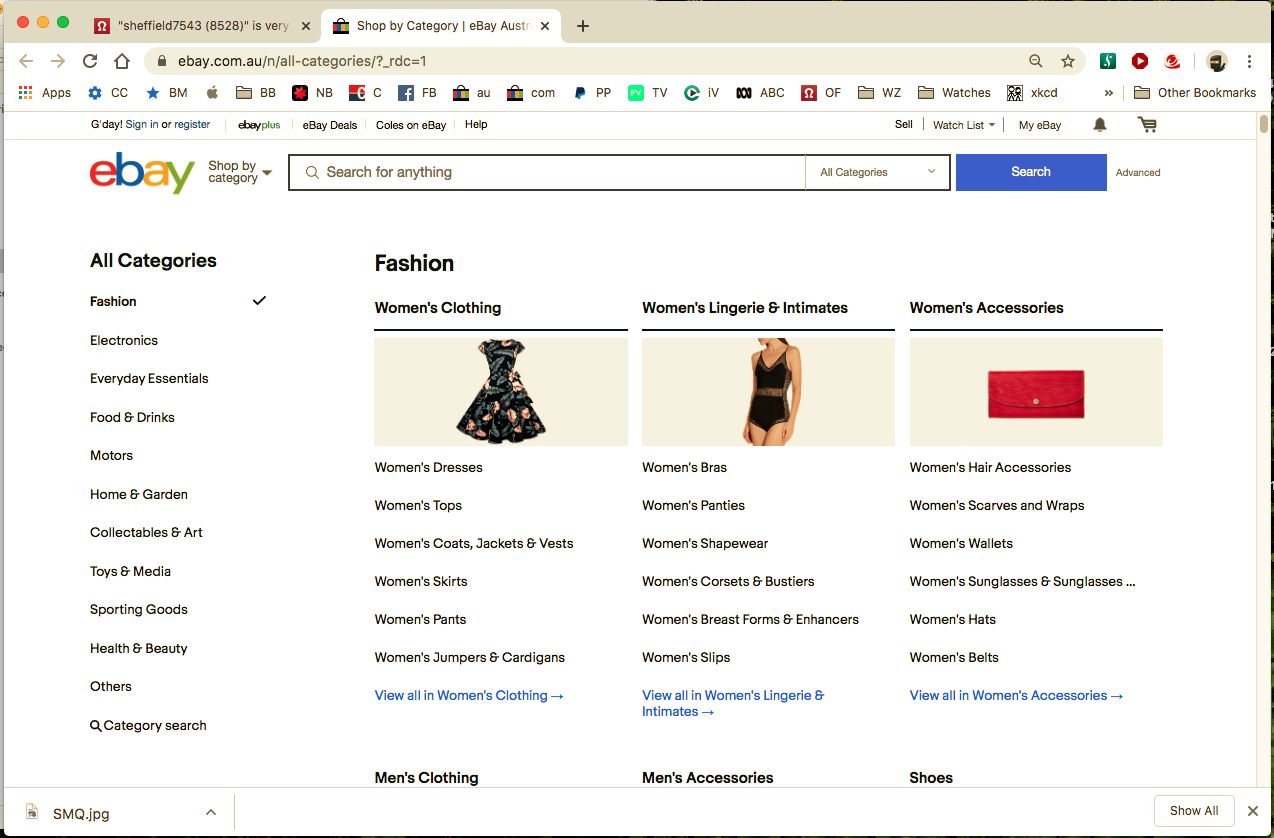1274x838 pixels.
Task: Expand the SMQ.jpg download options chevron
Action: click(211, 812)
